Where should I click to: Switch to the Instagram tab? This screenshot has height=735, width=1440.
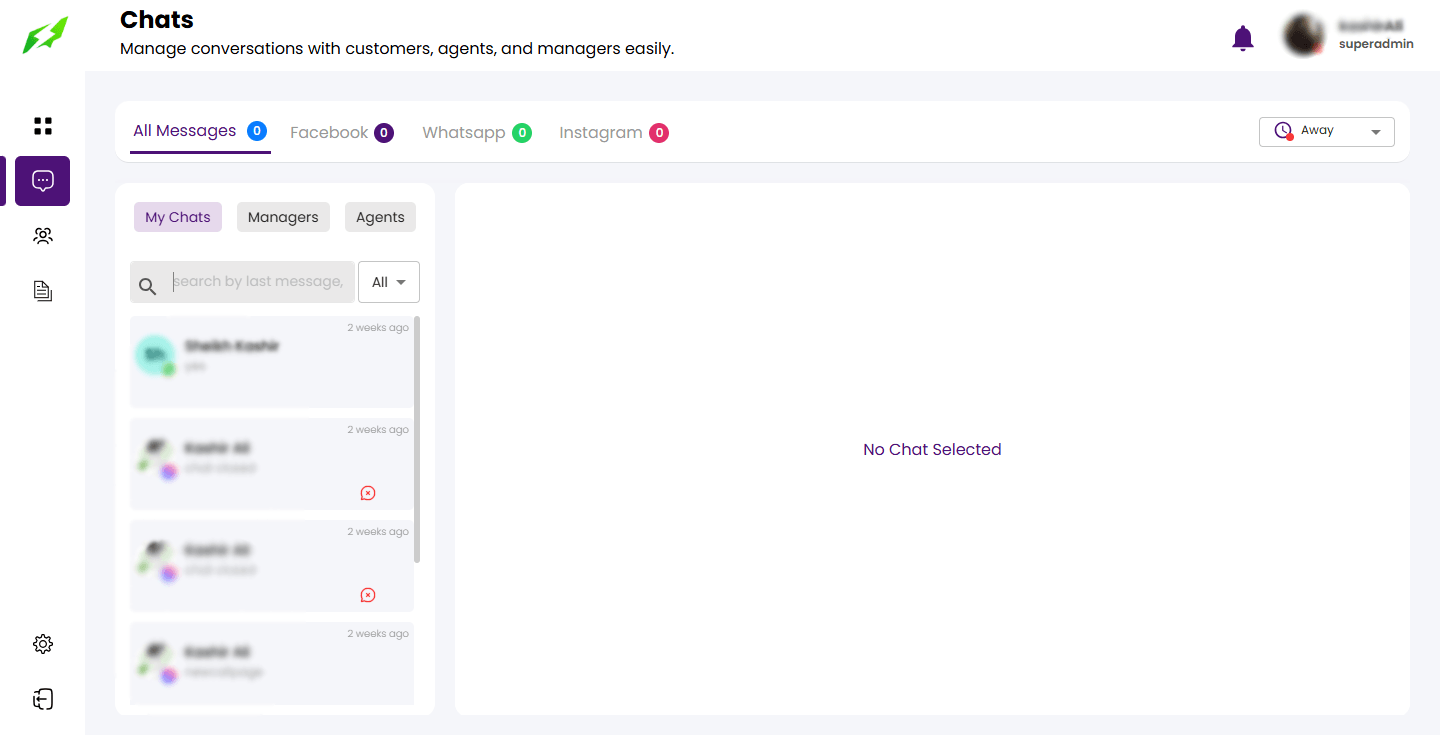[600, 133]
